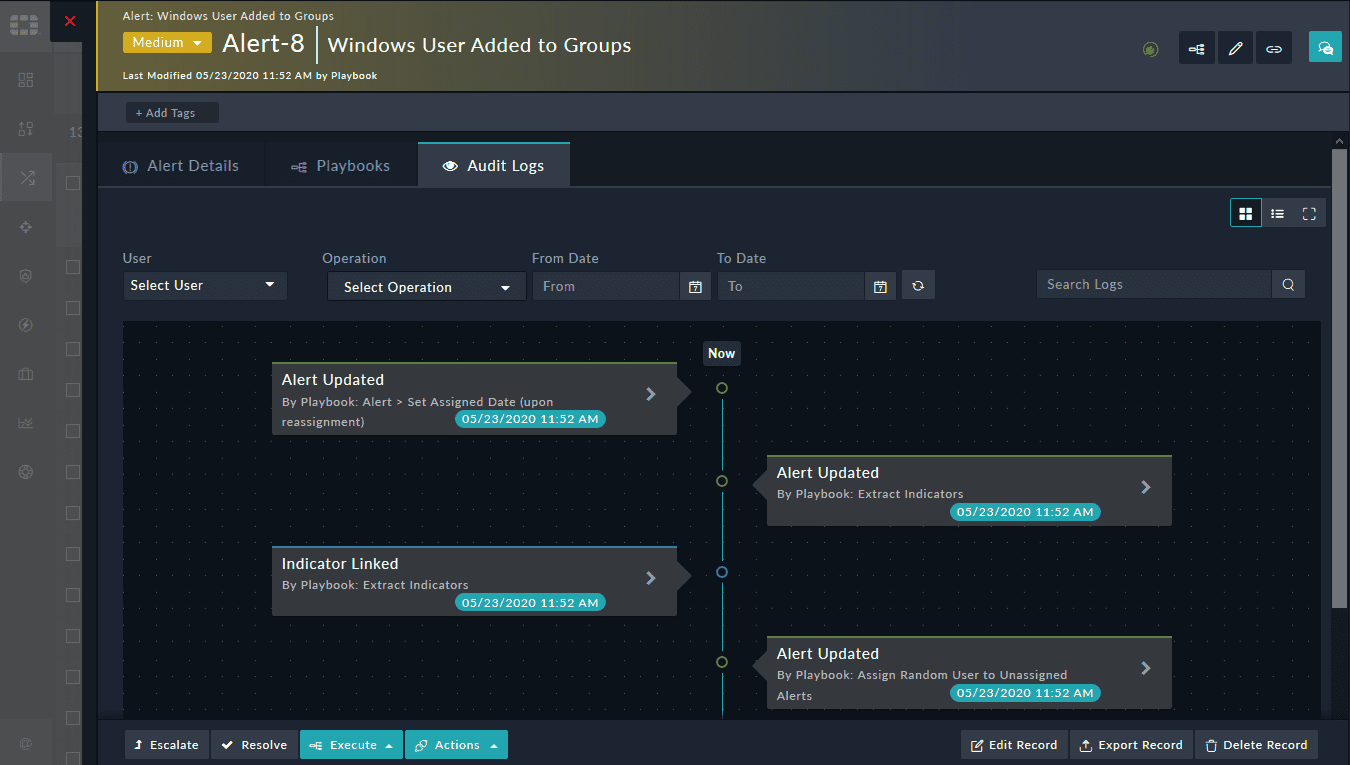Enter fullscreen view of audit logs

coord(1309,213)
